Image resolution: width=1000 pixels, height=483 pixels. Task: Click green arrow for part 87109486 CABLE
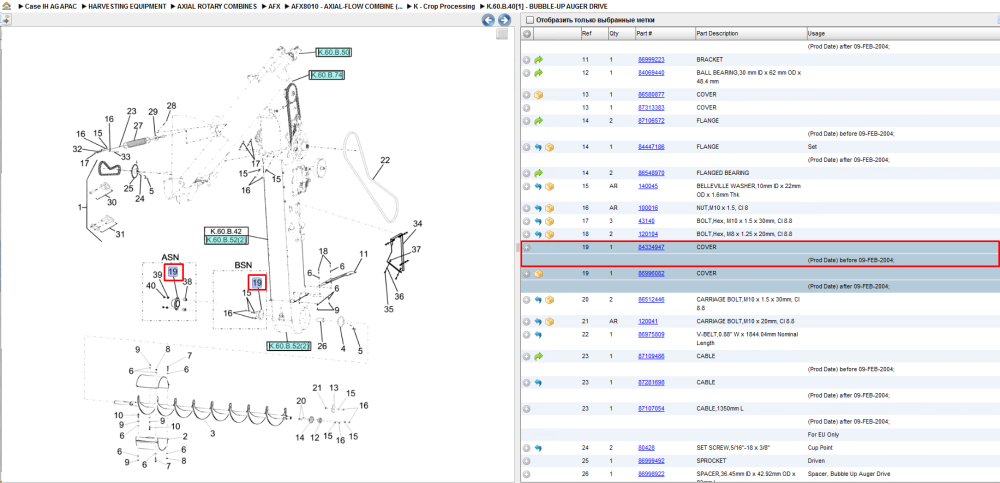(539, 356)
